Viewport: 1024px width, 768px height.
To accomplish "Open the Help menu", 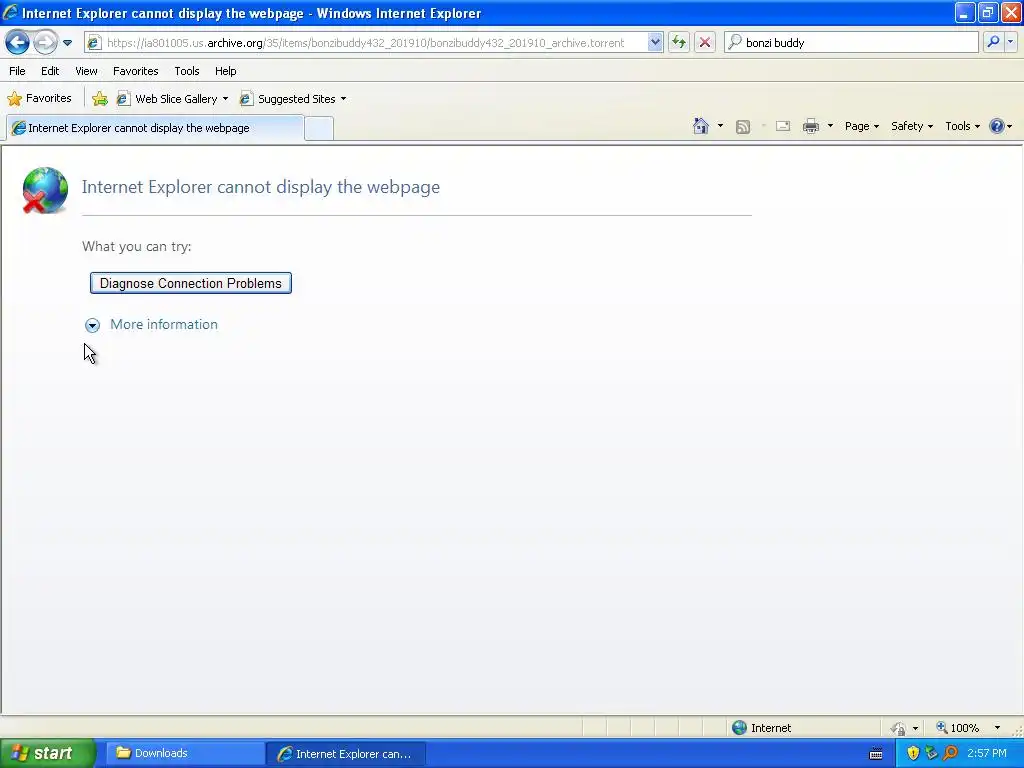I will [225, 71].
